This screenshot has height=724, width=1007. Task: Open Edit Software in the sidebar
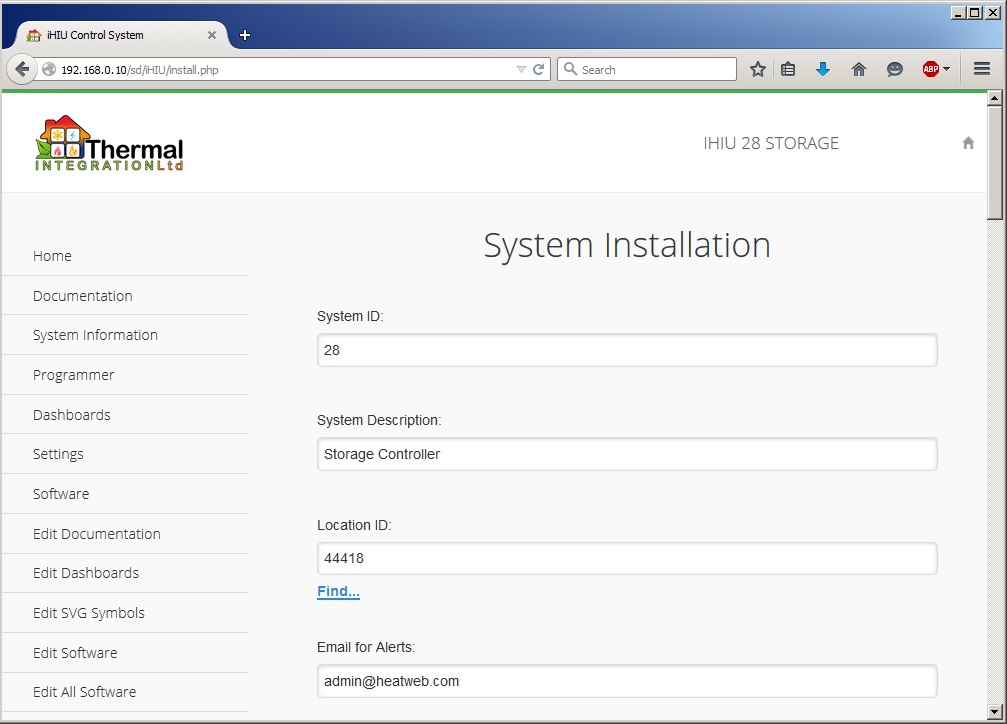75,653
